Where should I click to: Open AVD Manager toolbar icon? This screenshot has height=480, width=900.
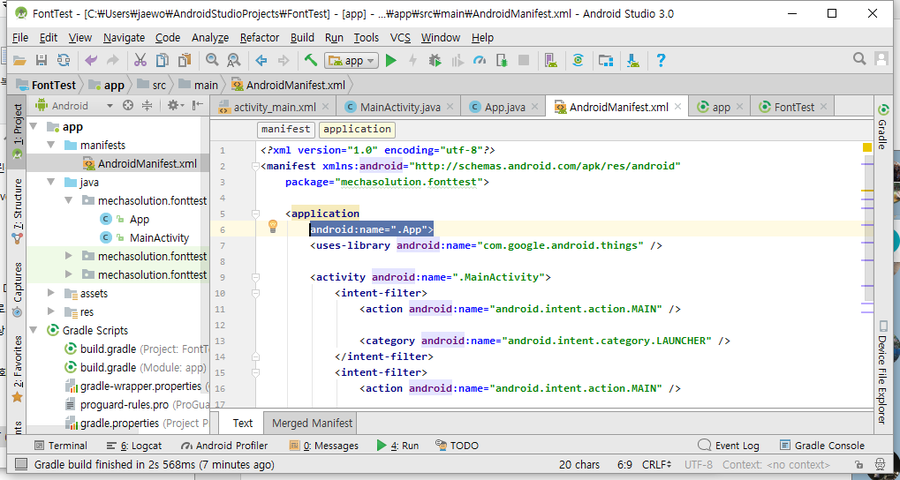(x=551, y=60)
